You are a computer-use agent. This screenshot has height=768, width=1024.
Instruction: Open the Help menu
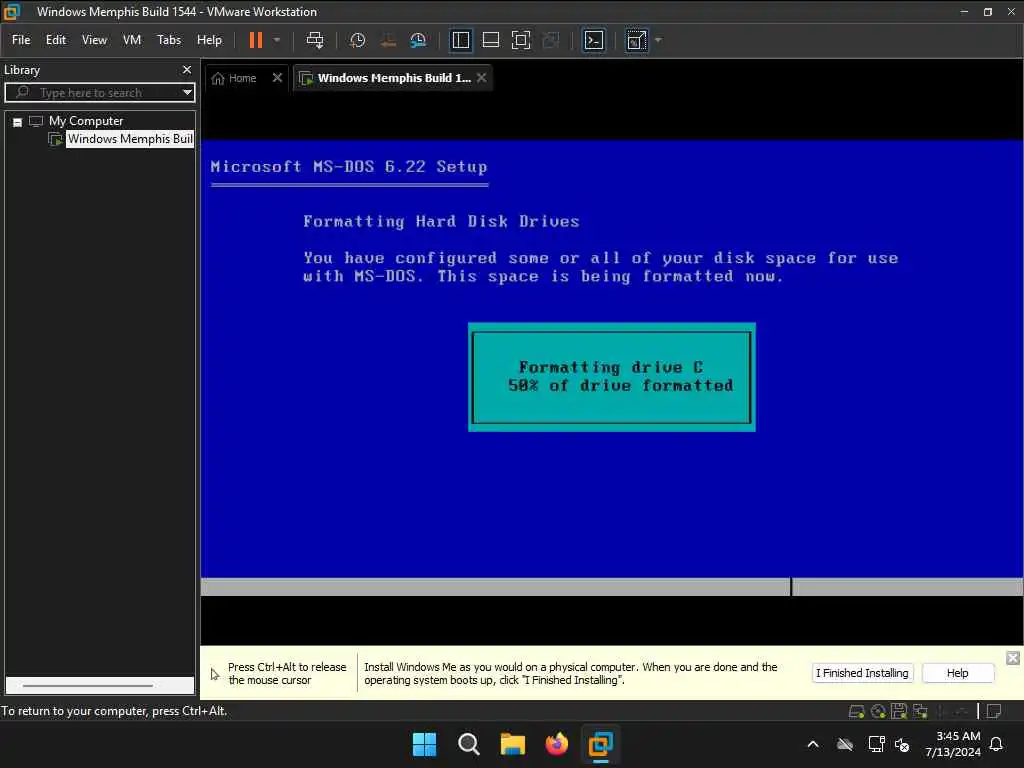pyautogui.click(x=209, y=40)
